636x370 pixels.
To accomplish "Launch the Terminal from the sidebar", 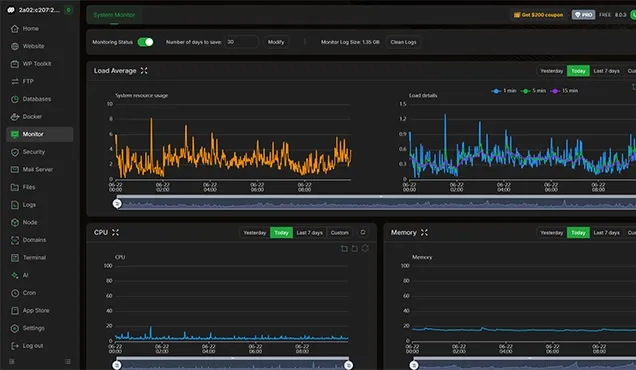I will coord(39,258).
